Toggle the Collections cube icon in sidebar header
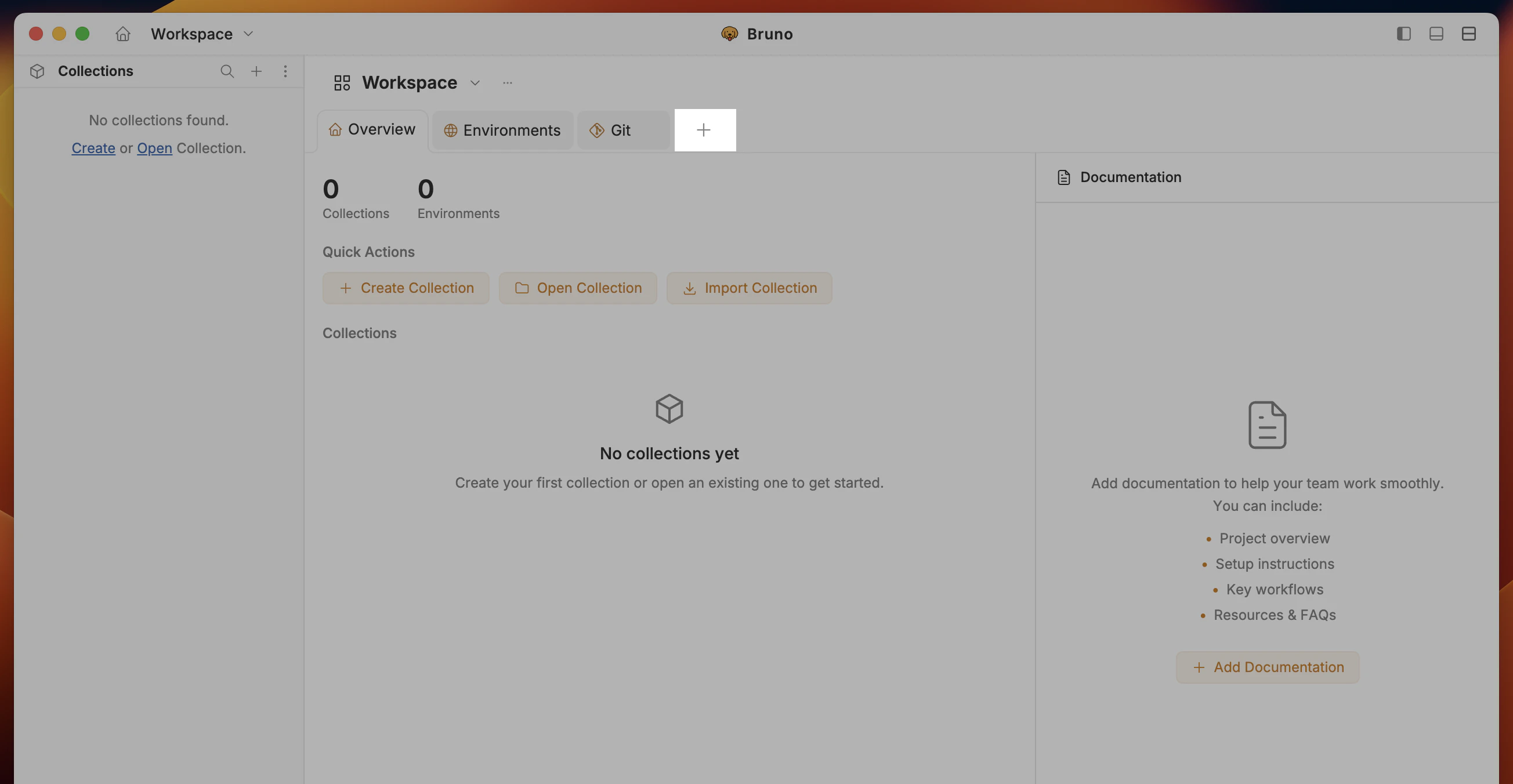 point(37,71)
